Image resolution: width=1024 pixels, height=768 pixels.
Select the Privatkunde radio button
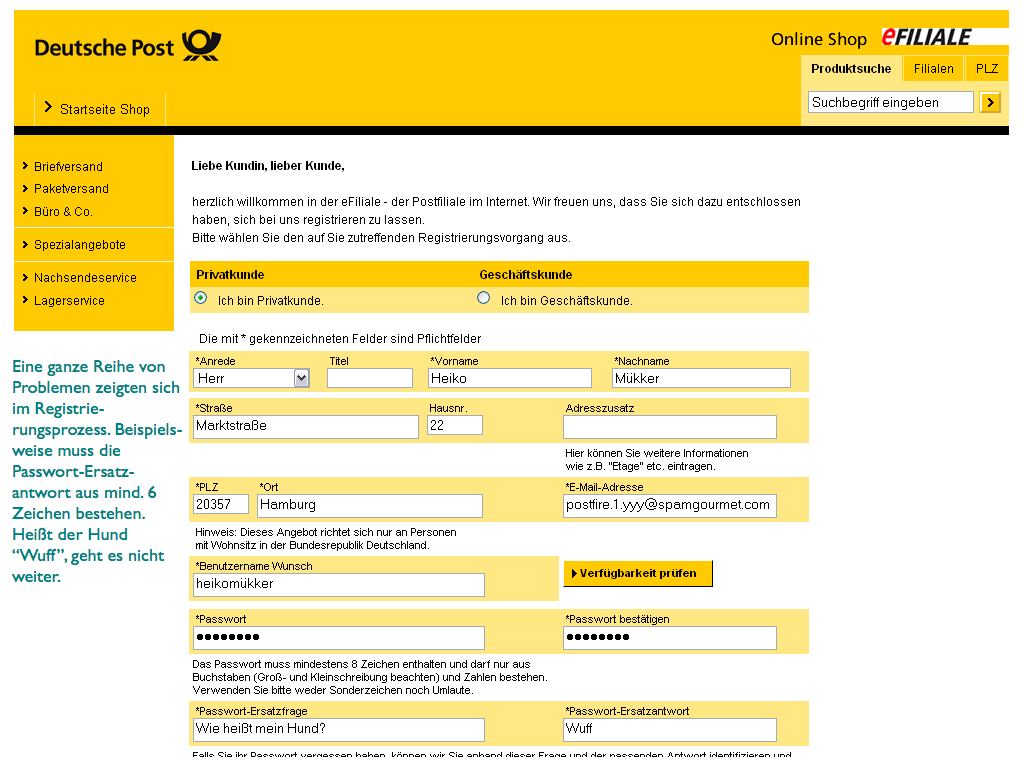click(x=201, y=298)
